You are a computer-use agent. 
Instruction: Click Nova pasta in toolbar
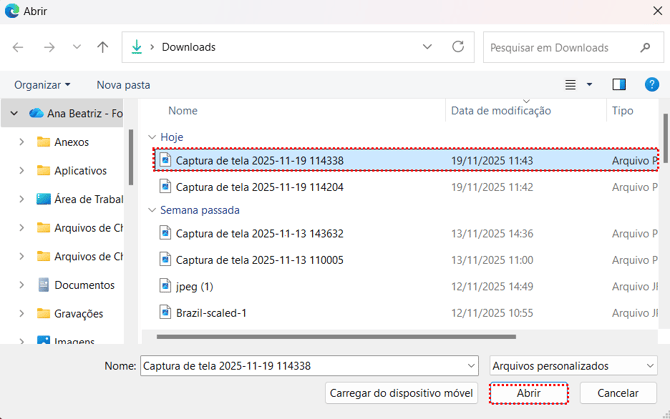pos(123,85)
